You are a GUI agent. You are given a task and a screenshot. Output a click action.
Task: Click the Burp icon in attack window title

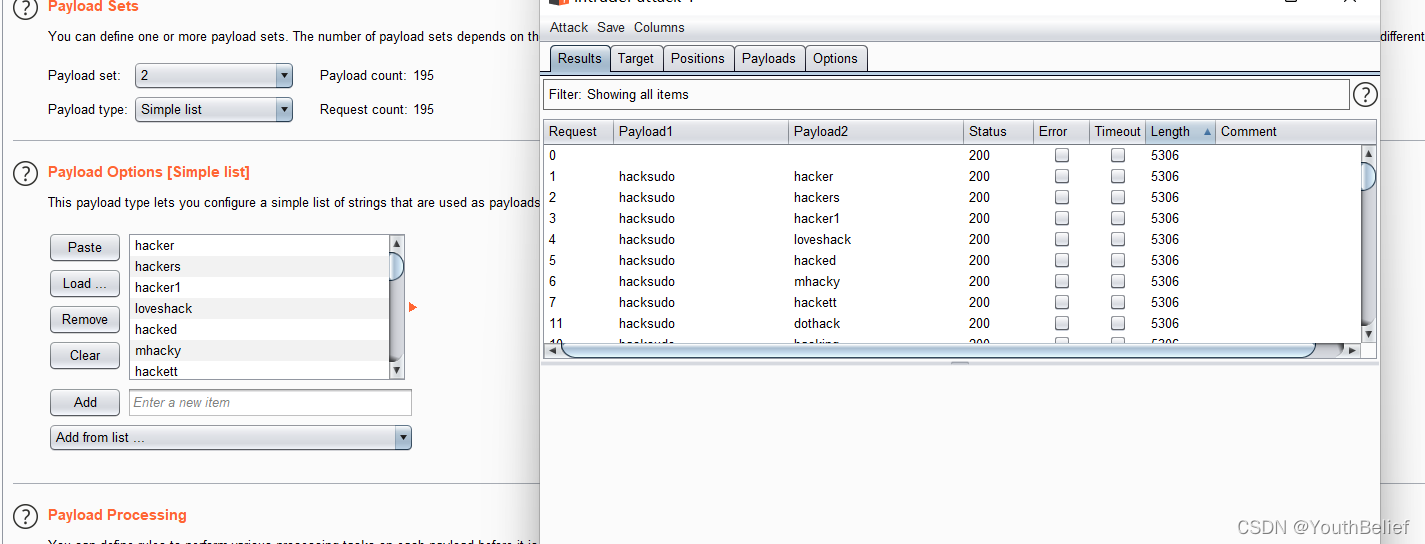[x=559, y=2]
